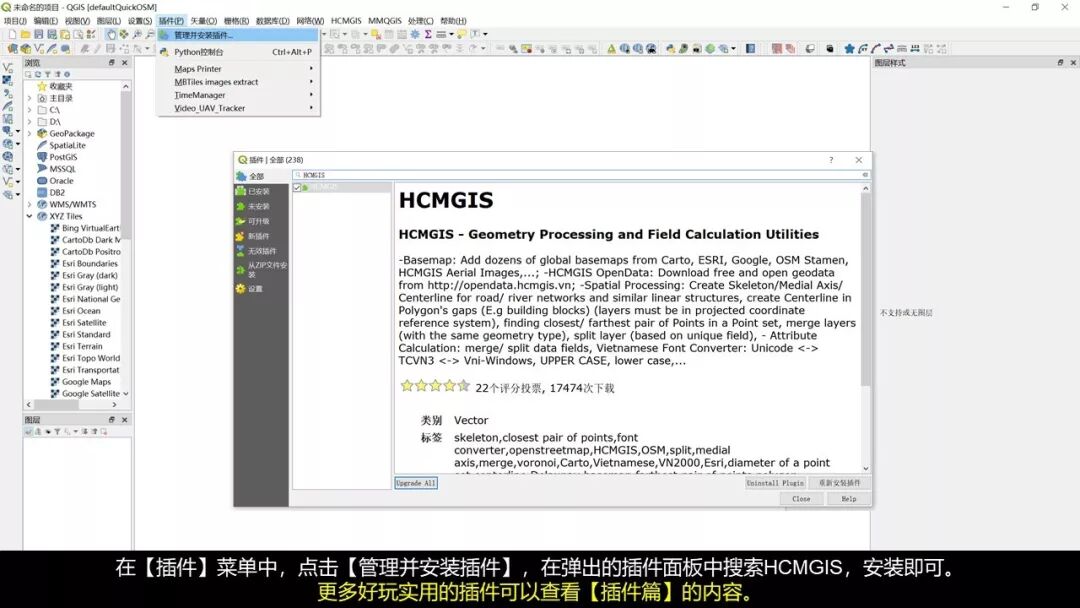Open 可升级 upgradeable plugins tab
The height and width of the screenshot is (608, 1080).
[x=261, y=222]
